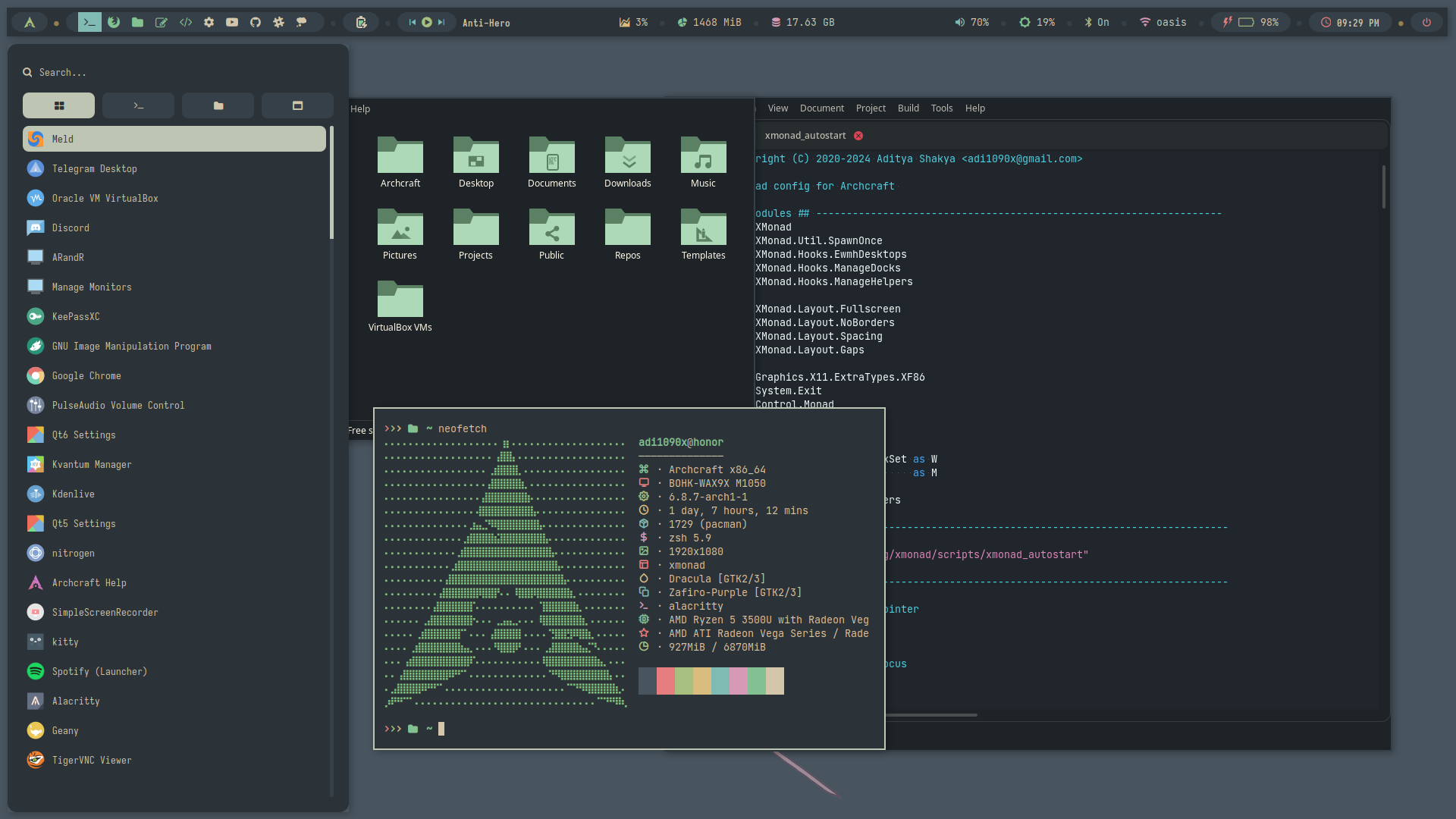Launch Telegram Desktop from the app list

(x=95, y=168)
